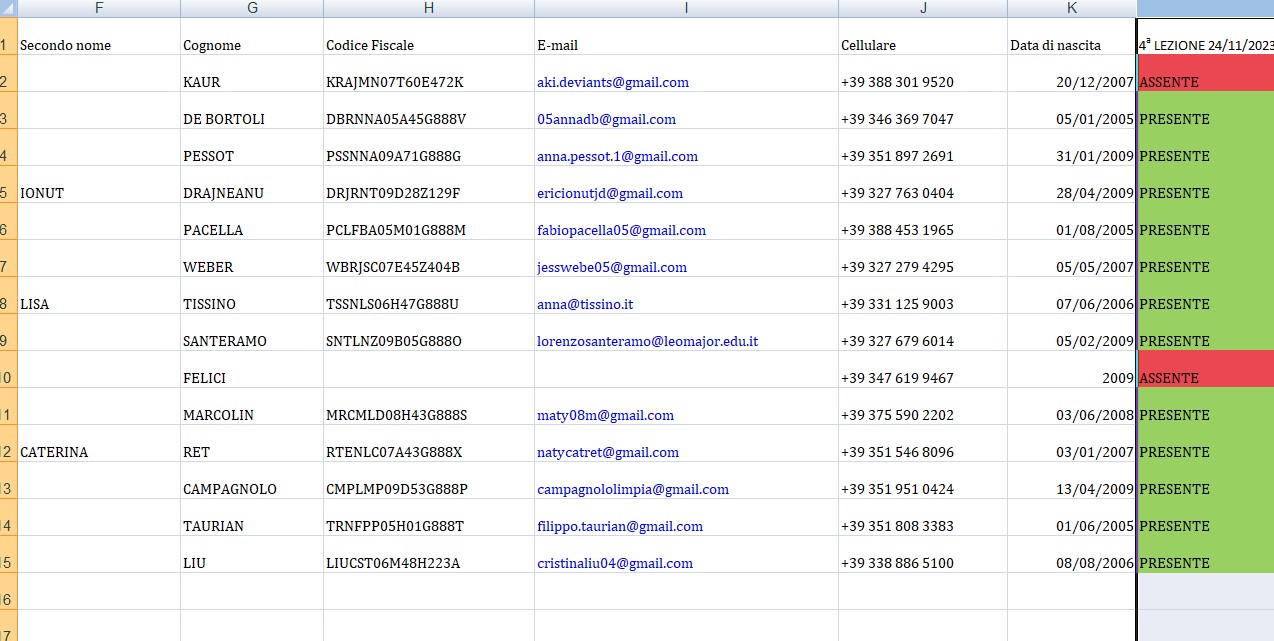
Task: Open email link anna.pessot.1@gmail.com
Action: (617, 156)
